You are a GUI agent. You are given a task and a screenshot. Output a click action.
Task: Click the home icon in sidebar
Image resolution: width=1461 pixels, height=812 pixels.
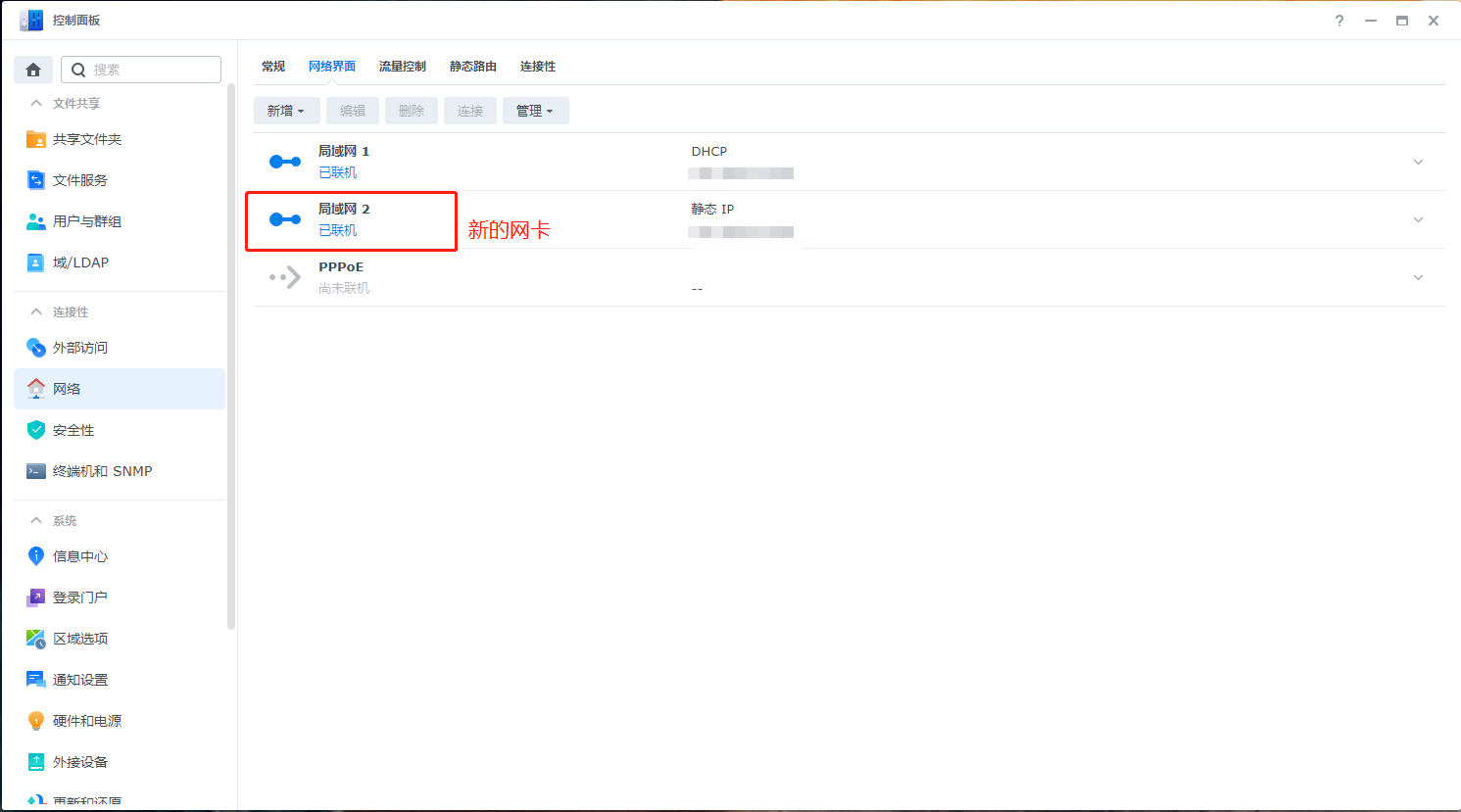click(x=33, y=70)
